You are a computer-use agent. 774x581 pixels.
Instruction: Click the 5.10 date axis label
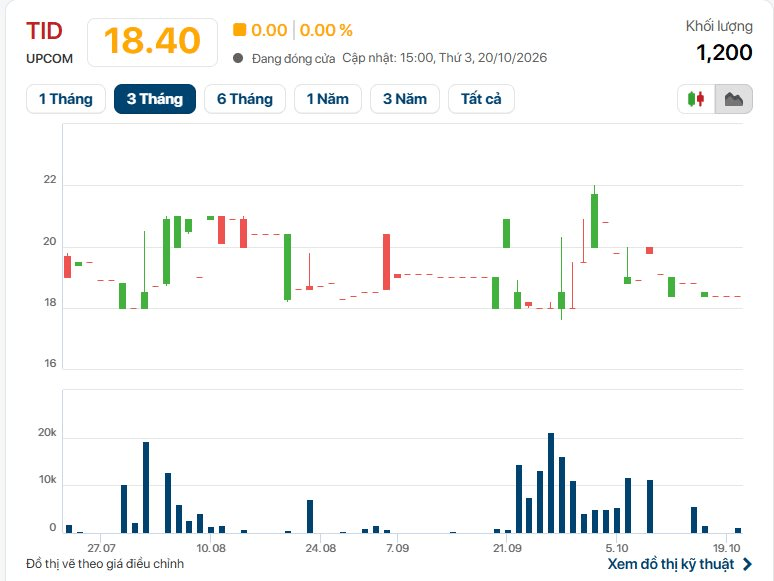click(x=617, y=548)
